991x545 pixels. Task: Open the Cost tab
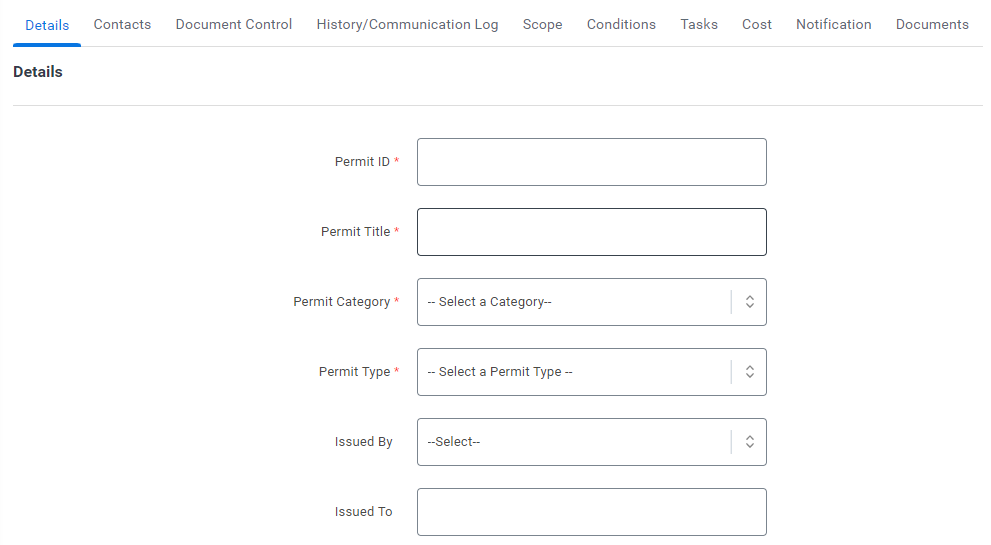tap(757, 25)
